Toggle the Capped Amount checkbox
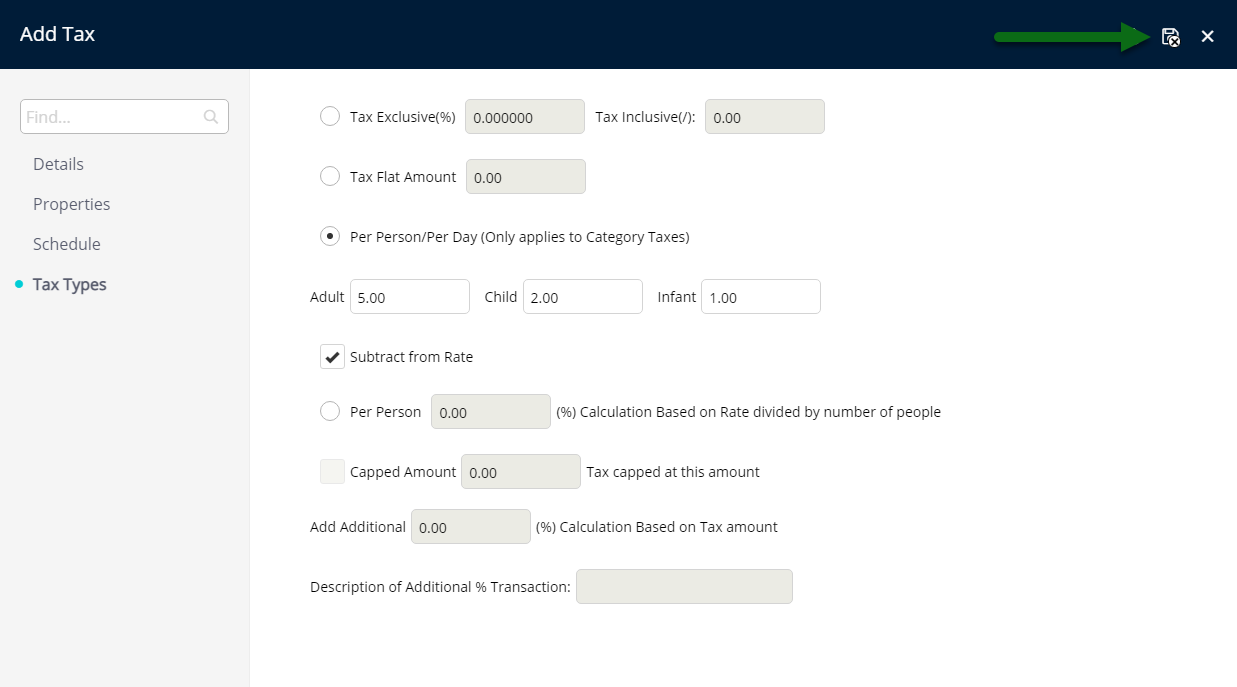This screenshot has width=1237, height=687. [x=332, y=471]
